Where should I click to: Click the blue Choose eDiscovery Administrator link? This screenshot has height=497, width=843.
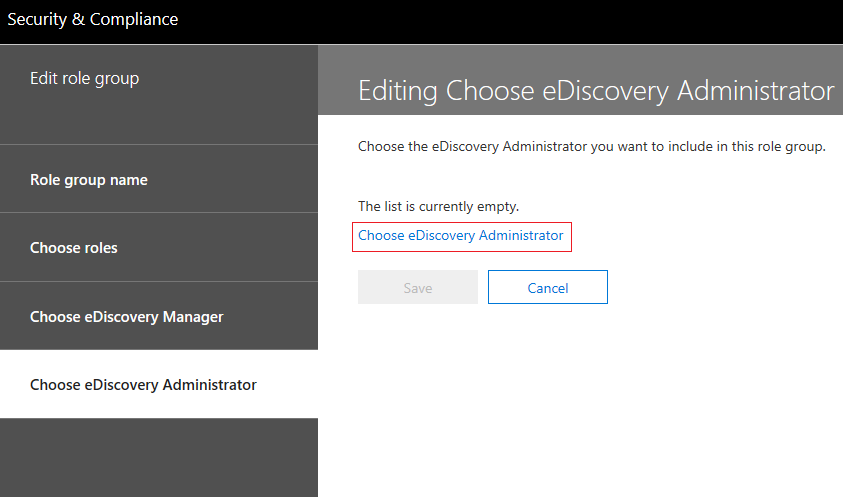pos(461,236)
